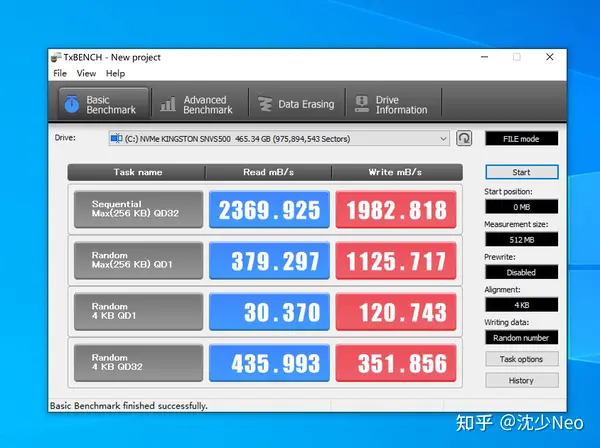Select the 379.297 read result

269,260
